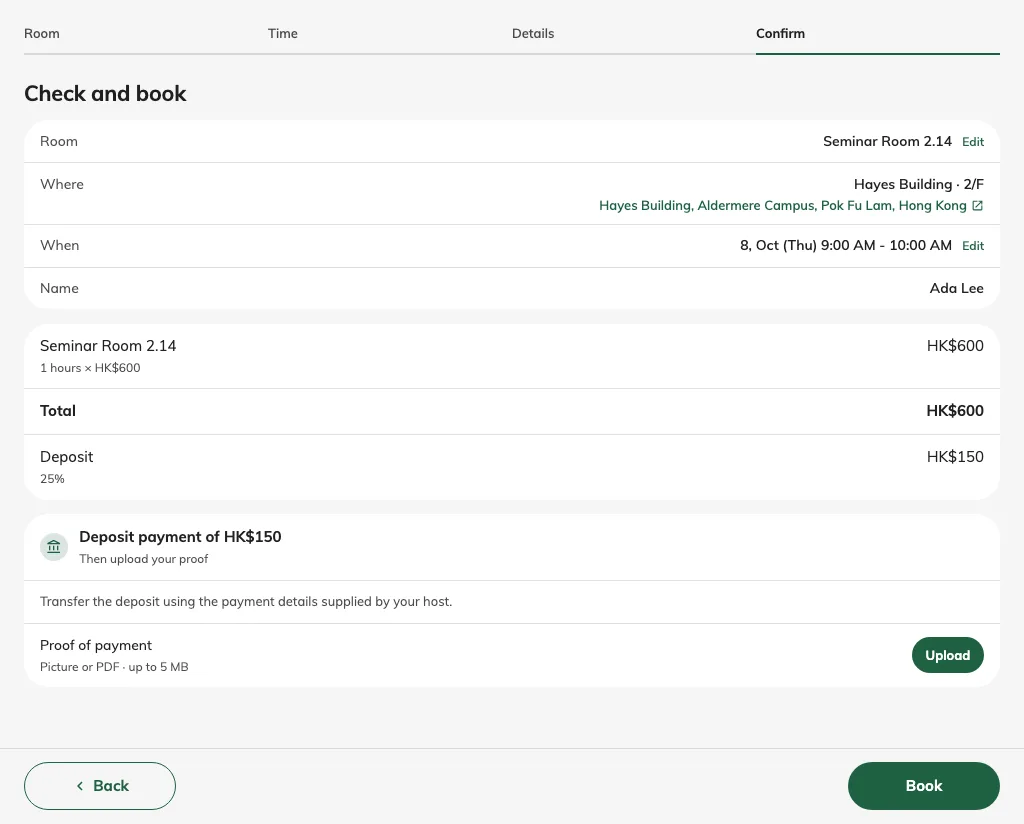Click the 'Check and book' heading
This screenshot has width=1024, height=824.
tap(105, 93)
